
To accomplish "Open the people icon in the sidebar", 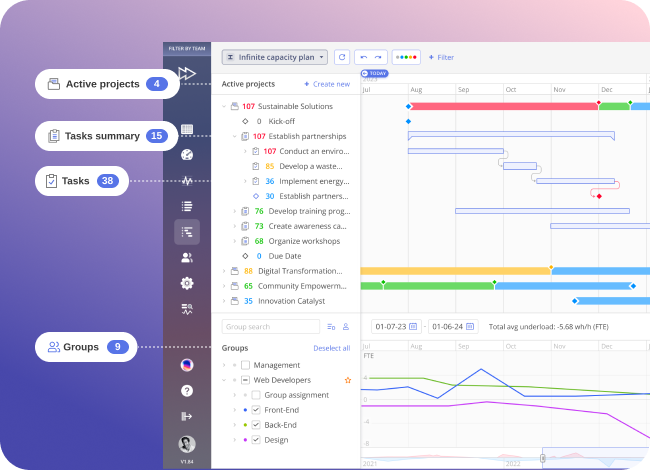I will coord(187,257).
